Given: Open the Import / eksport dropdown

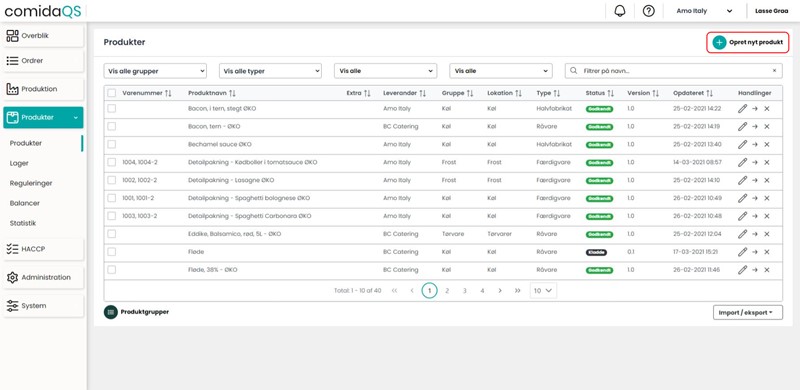Looking at the screenshot, I should coord(747,312).
